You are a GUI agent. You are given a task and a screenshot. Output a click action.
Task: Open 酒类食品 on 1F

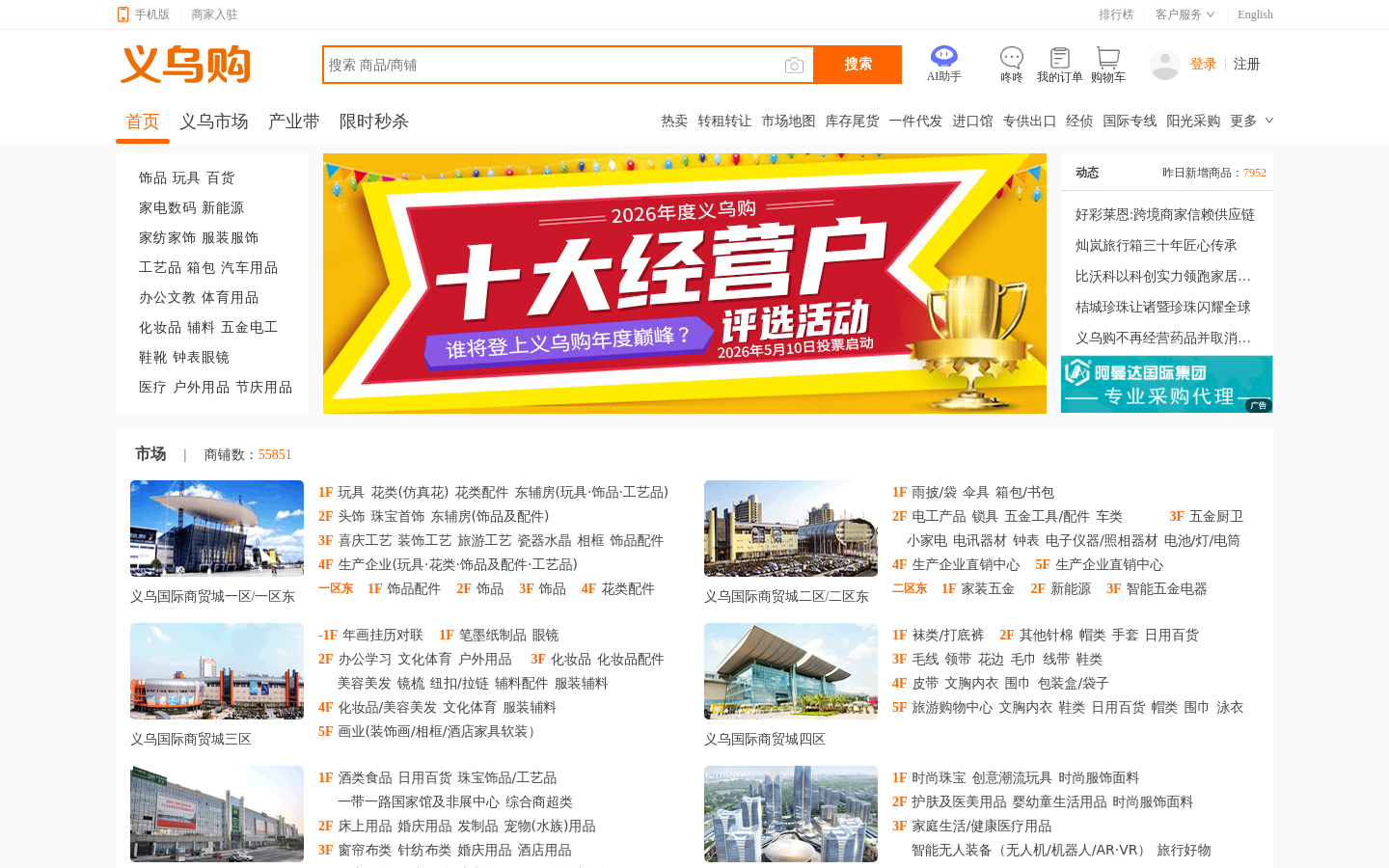365,777
